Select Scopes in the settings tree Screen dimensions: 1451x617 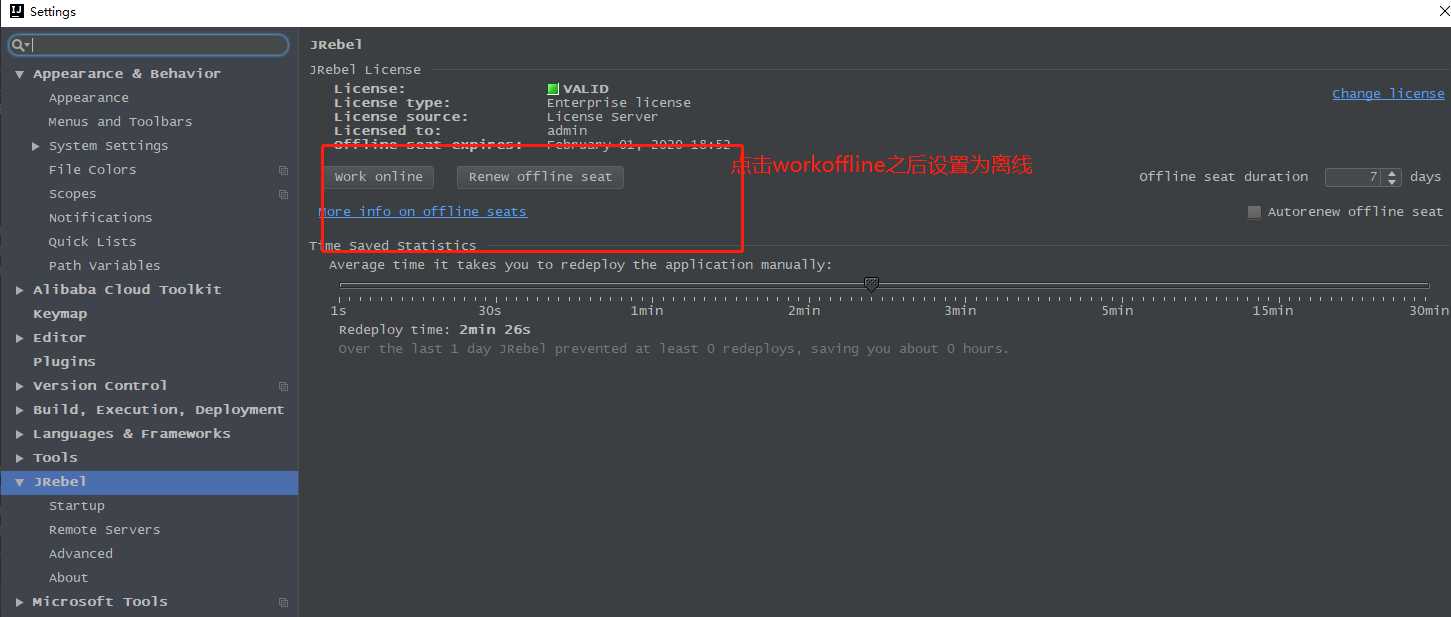click(x=72, y=194)
